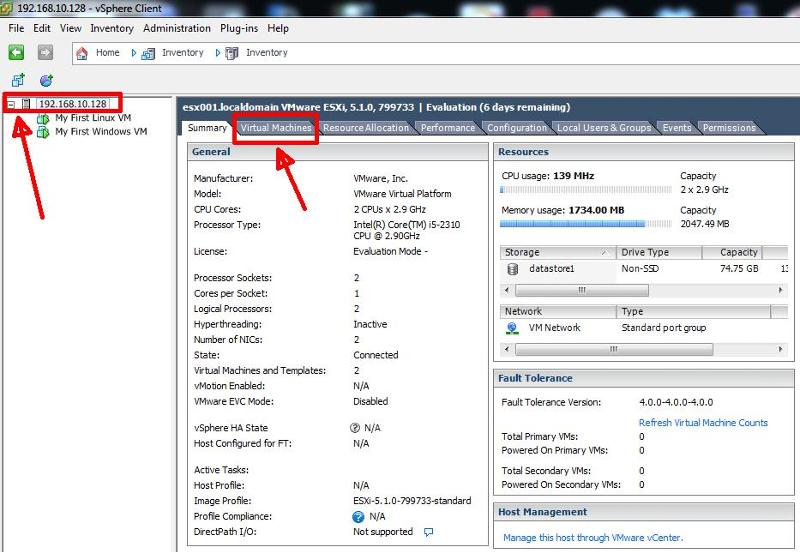800x552 pixels.
Task: Click the Storage list horizontal scrollbar thumb
Action: (582, 290)
